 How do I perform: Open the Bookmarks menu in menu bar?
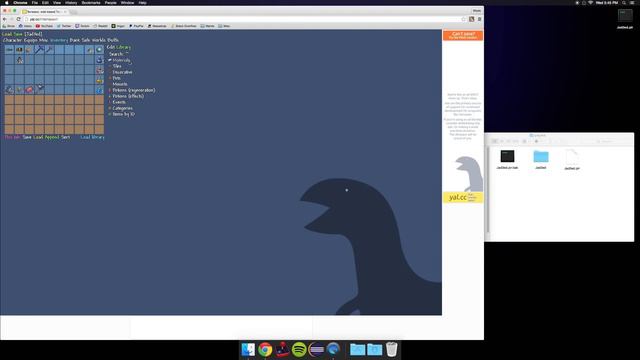tap(91, 2)
